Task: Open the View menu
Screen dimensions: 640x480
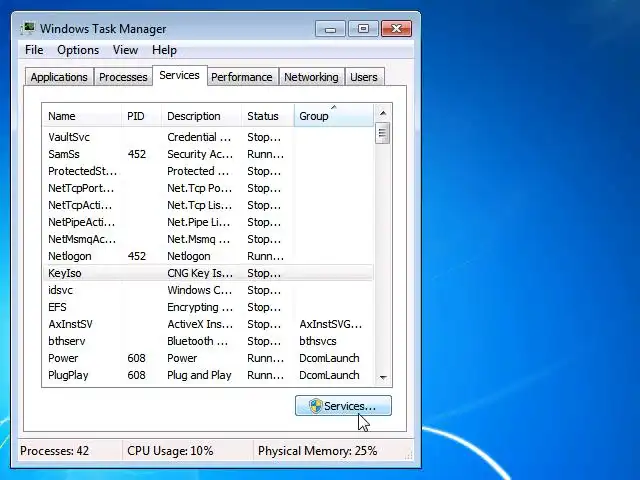Action: [x=125, y=50]
